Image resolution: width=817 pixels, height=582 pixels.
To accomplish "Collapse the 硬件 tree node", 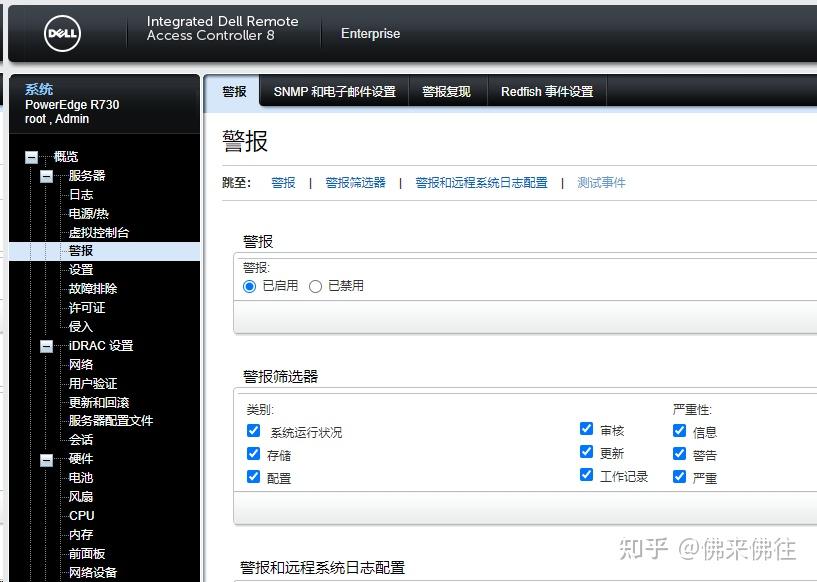I will click(x=46, y=460).
